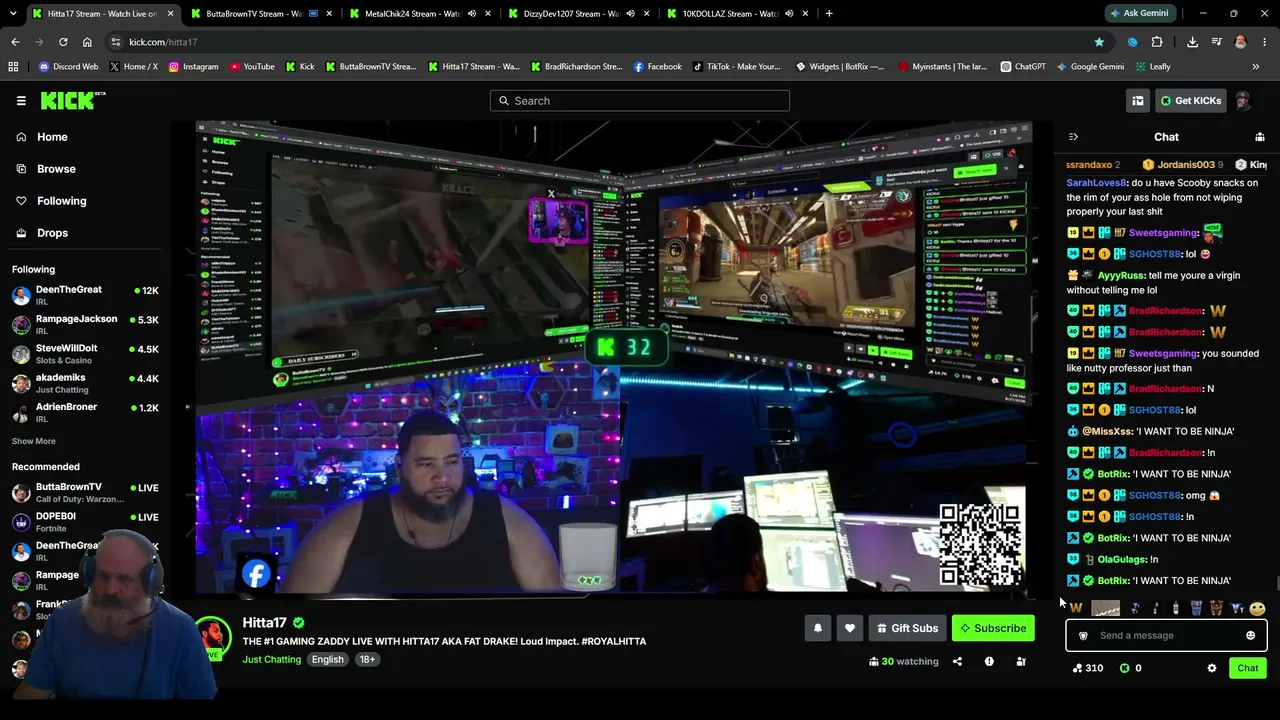
Task: Mute the MetalChik24 Stream tab audio
Action: [470, 14]
